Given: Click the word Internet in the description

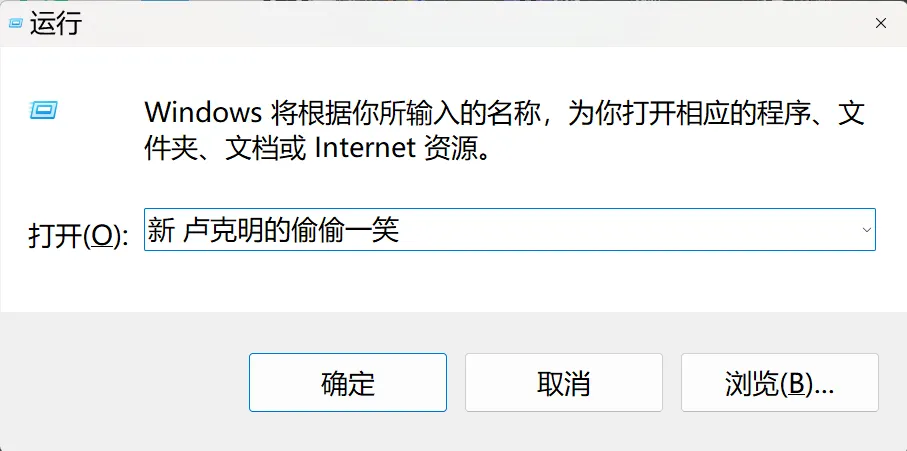Looking at the screenshot, I should pyautogui.click(x=364, y=149).
